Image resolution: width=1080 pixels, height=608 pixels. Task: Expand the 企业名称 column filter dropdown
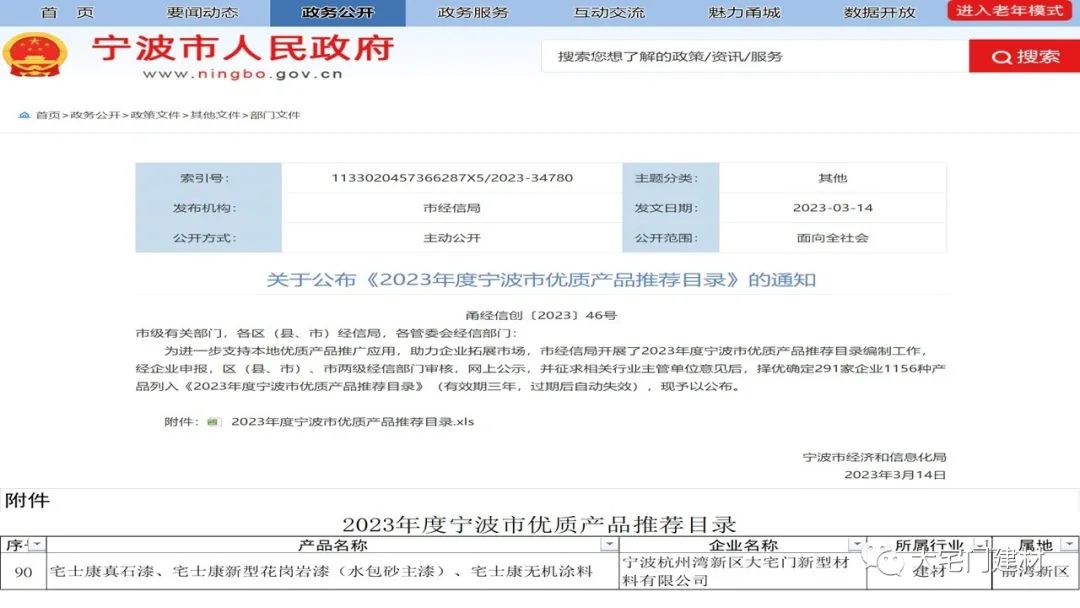[x=856, y=545]
